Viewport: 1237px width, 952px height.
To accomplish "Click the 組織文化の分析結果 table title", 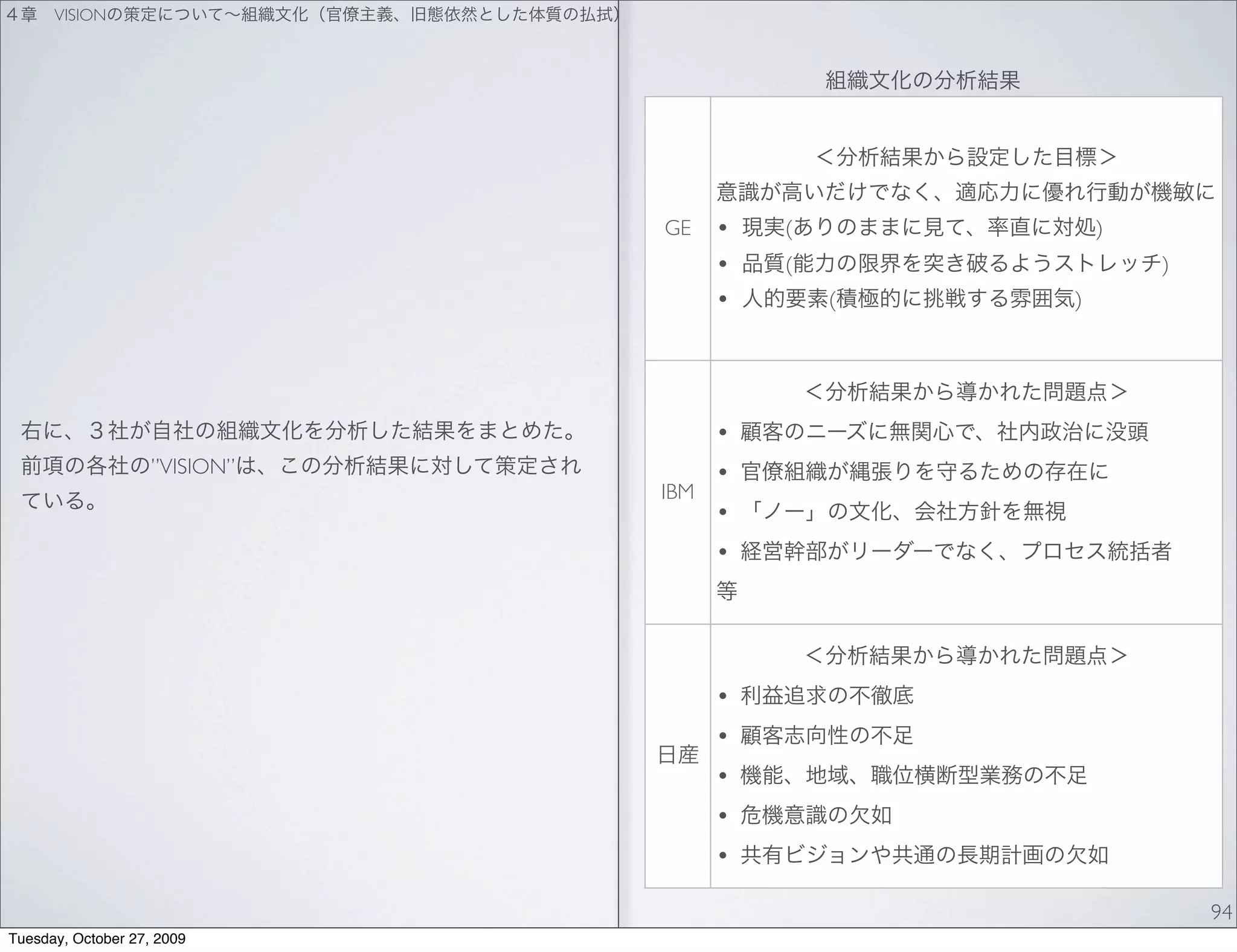I will (x=922, y=80).
